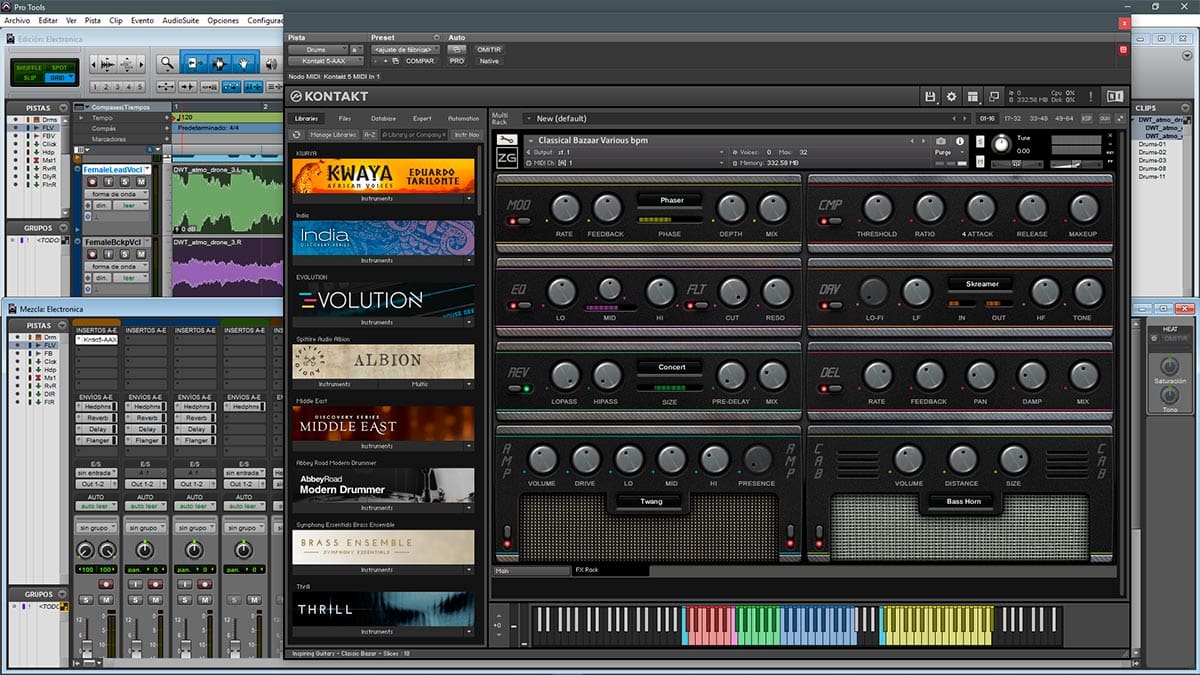Click the COMPAR. compare button

420,61
